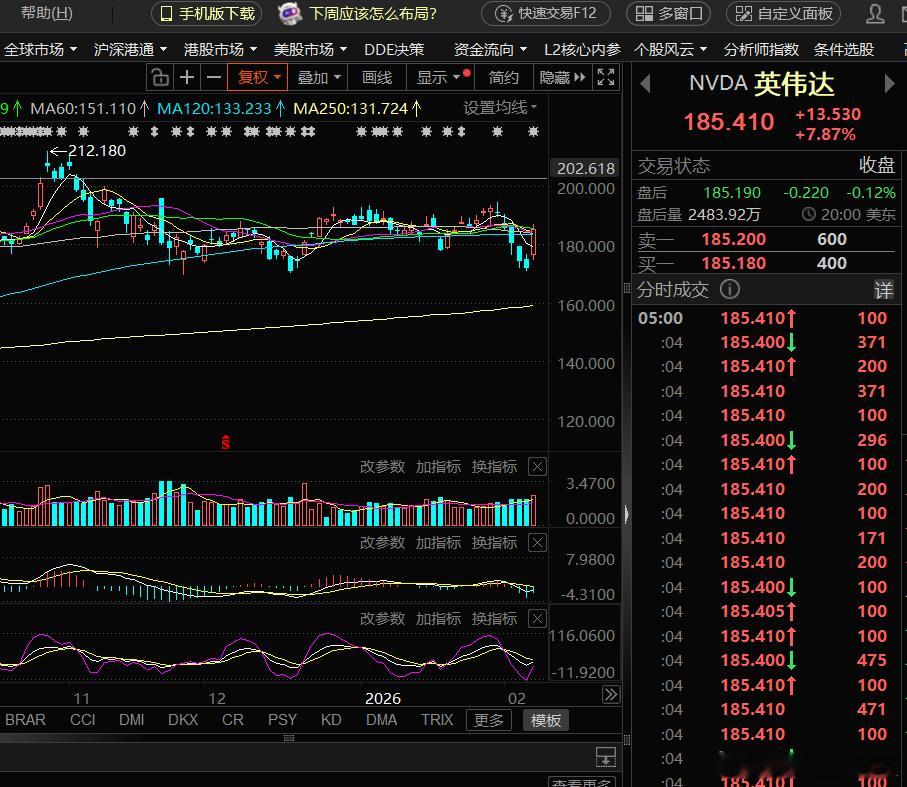This screenshot has width=907, height=787.
Task: Toggle 简约 simple view
Action: 503,77
